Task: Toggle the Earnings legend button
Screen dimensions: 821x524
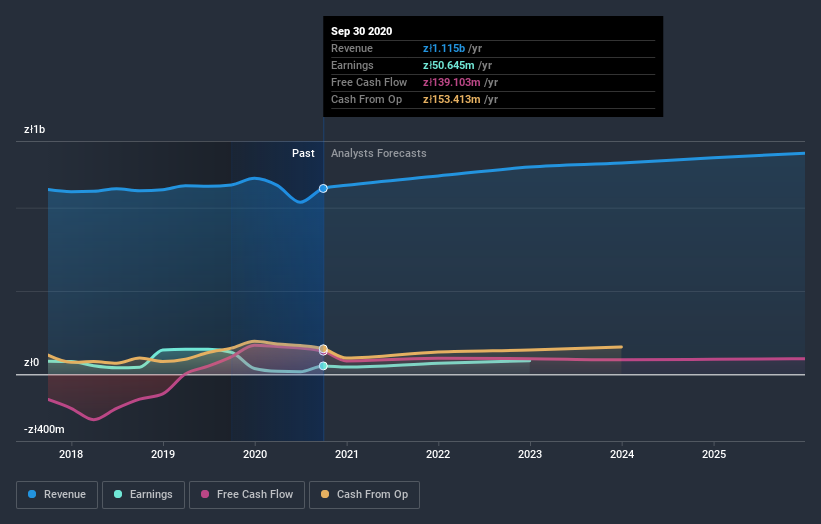Action: 143,495
